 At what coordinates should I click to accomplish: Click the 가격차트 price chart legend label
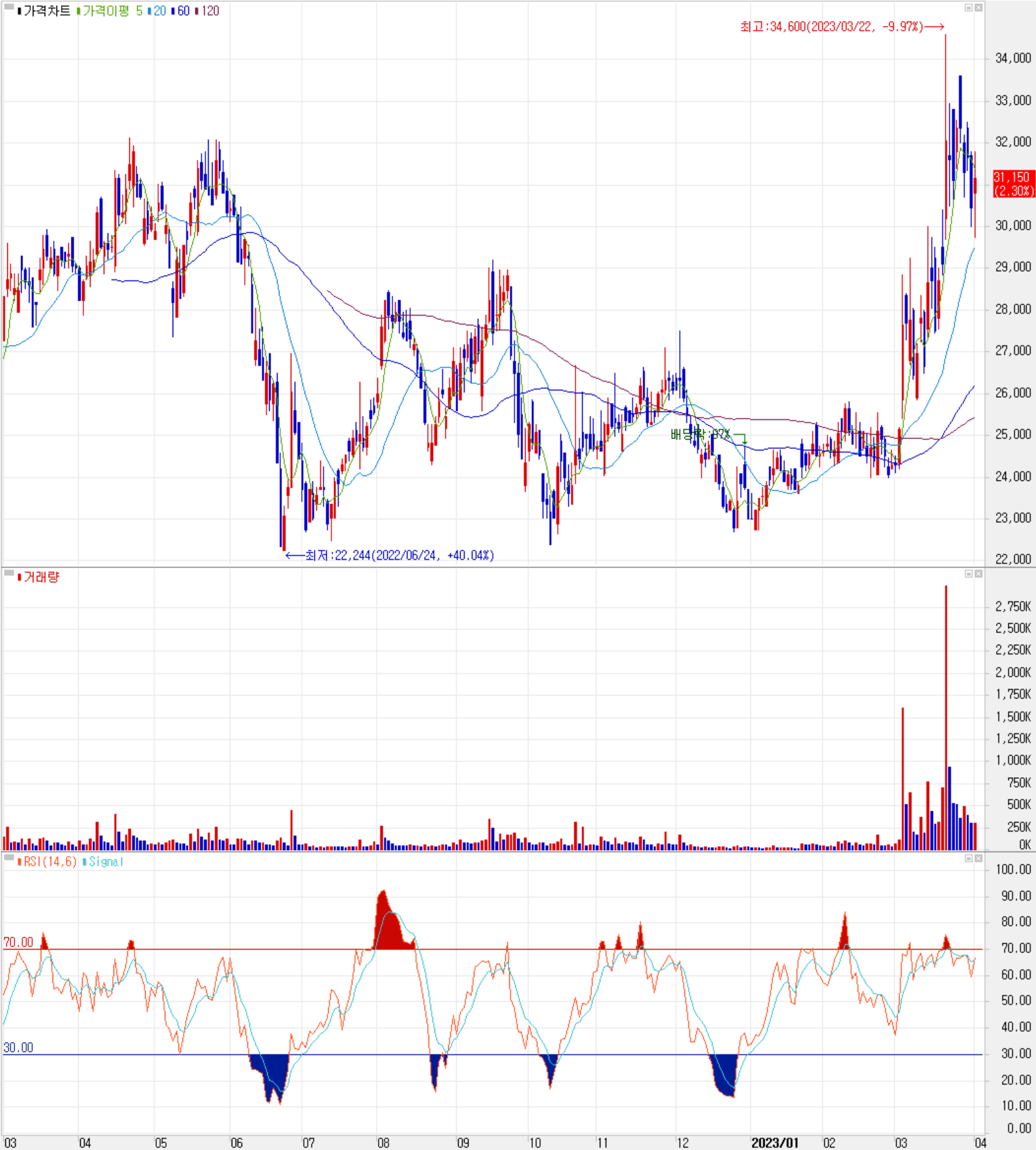pos(43,11)
